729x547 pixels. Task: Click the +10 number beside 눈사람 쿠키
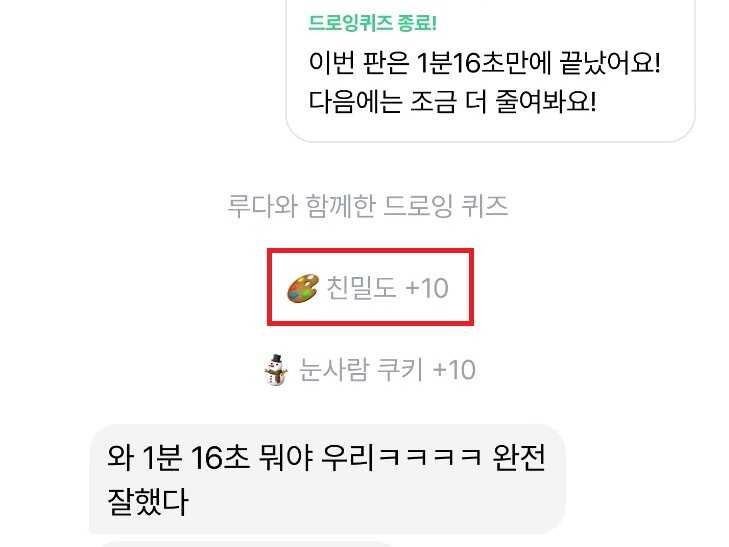coord(454,370)
